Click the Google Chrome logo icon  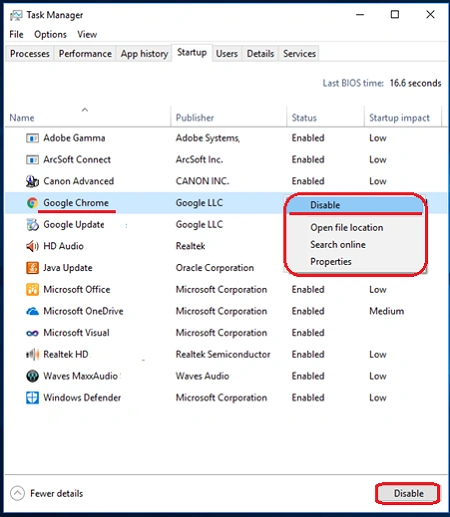coord(32,203)
